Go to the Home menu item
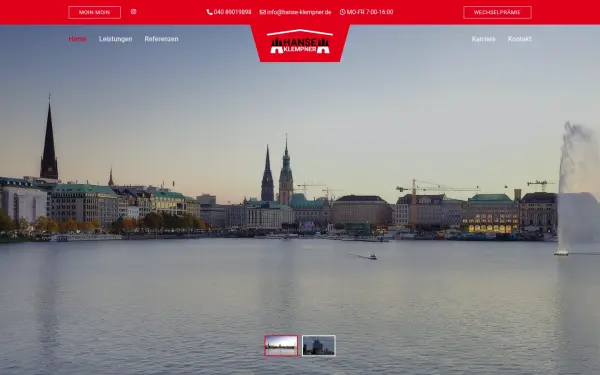 click(78, 39)
